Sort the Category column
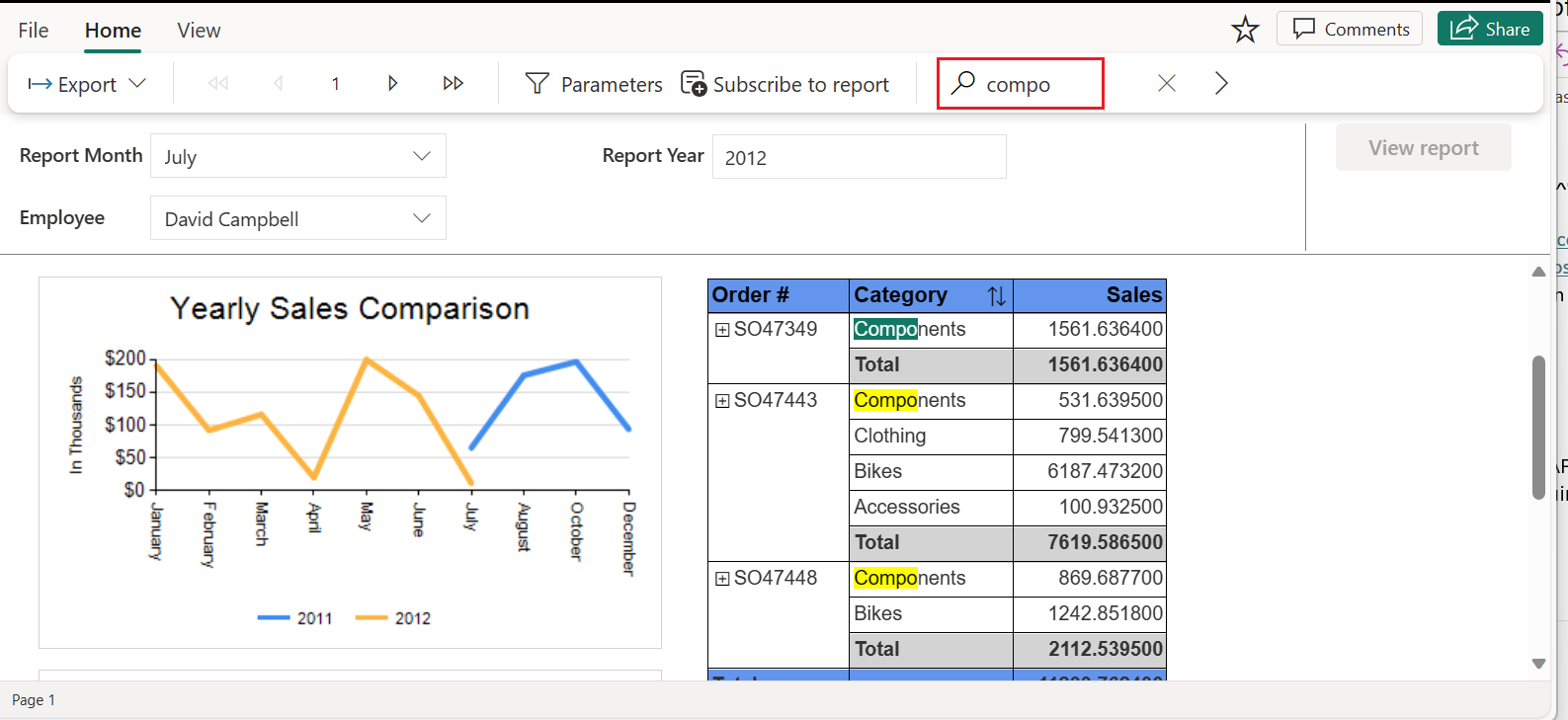The width and height of the screenshot is (1568, 720). coord(997,295)
